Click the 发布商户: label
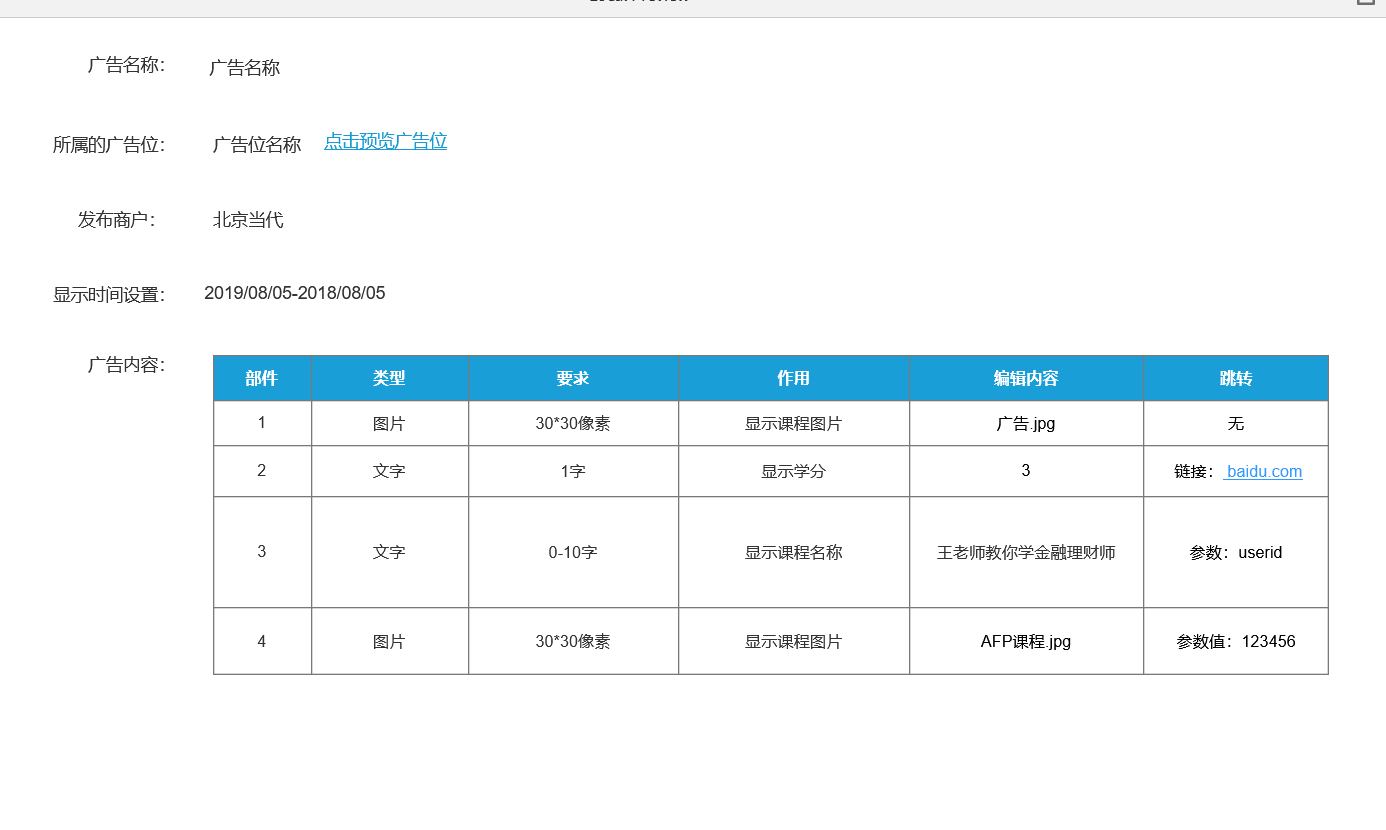1386x830 pixels. click(116, 220)
